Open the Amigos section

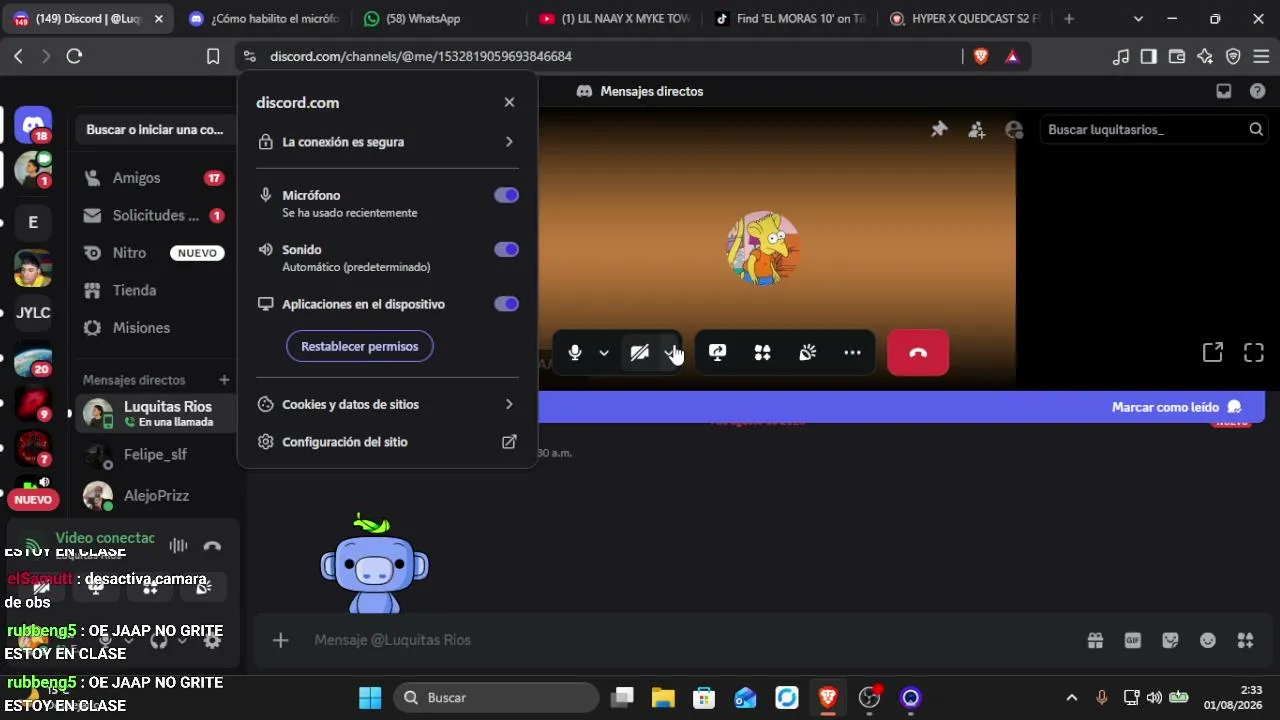[x=156, y=178]
